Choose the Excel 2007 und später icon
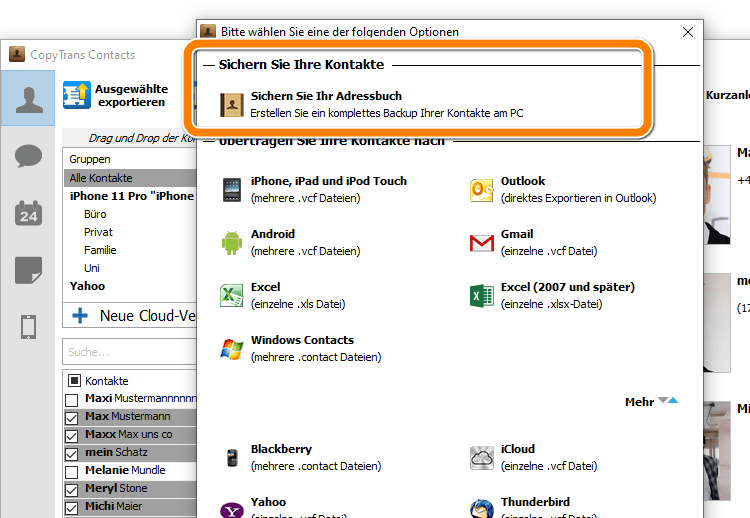 coord(482,296)
